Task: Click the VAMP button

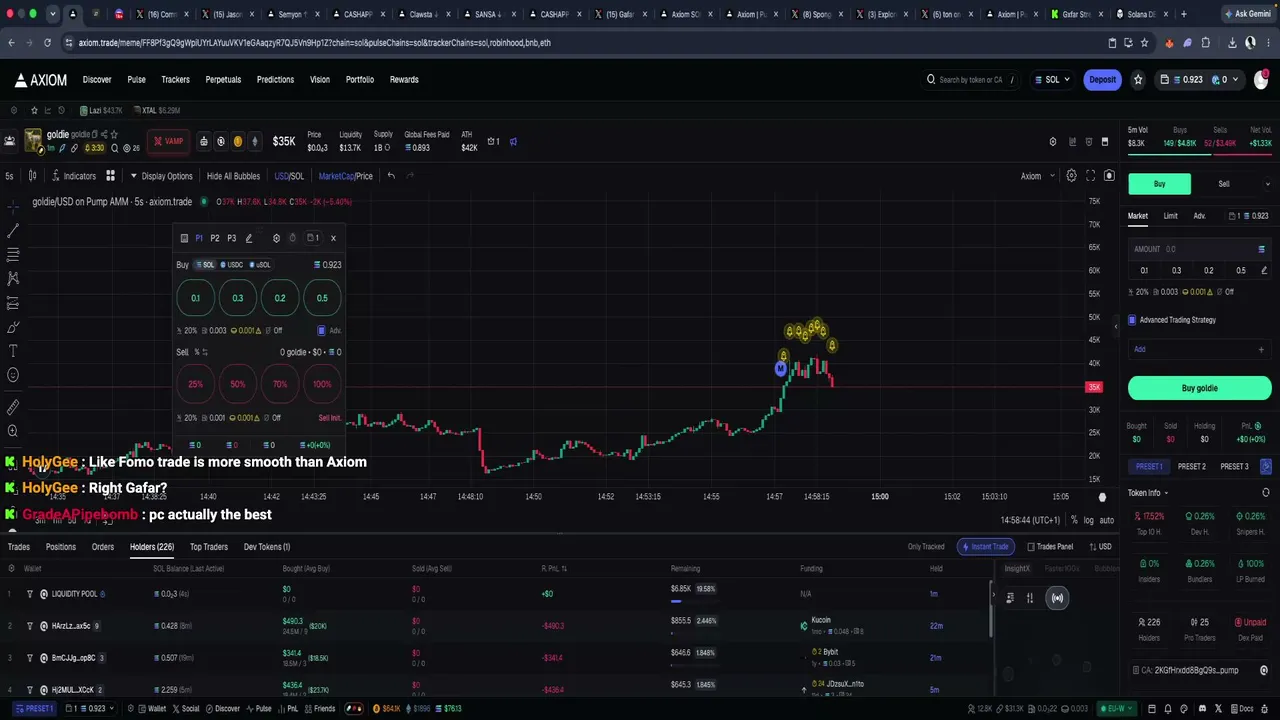Action: [168, 142]
